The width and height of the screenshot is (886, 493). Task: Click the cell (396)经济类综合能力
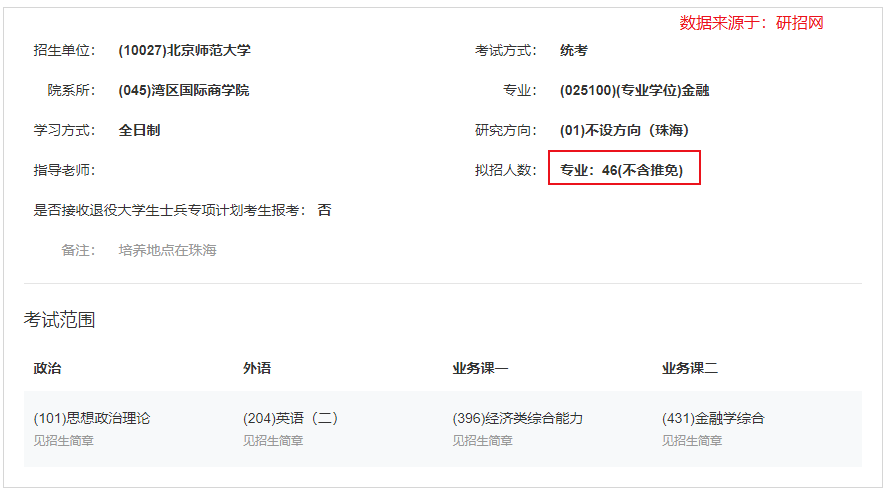tap(518, 418)
